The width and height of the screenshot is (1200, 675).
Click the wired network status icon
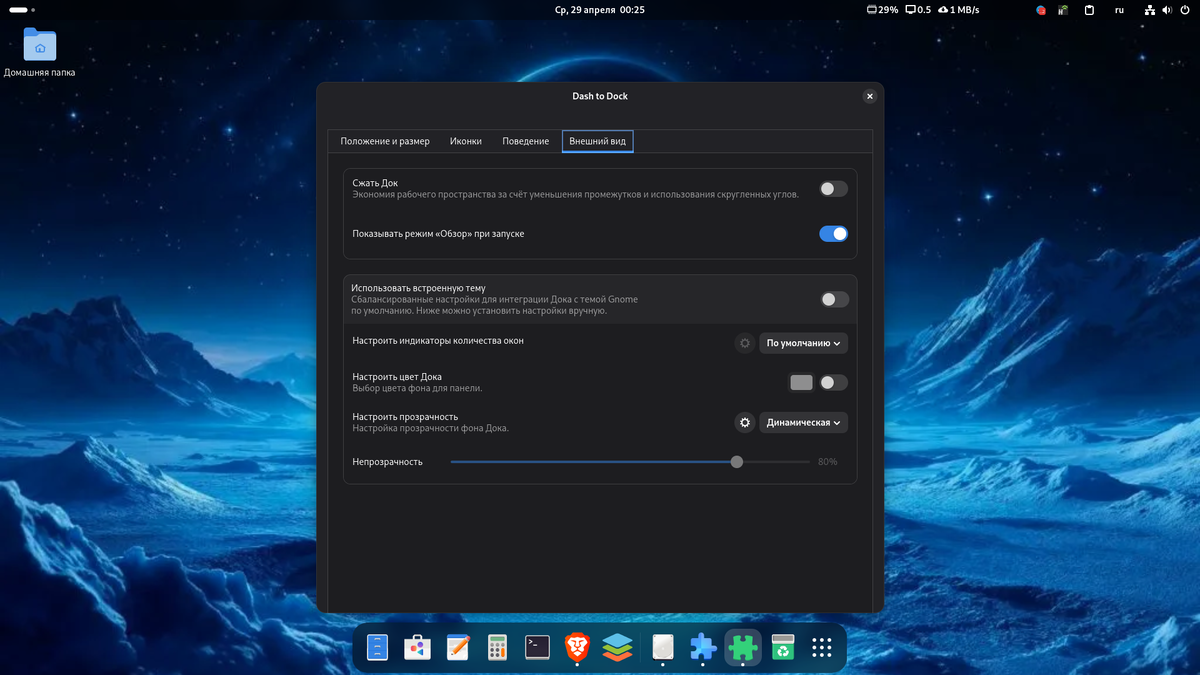[1149, 10]
